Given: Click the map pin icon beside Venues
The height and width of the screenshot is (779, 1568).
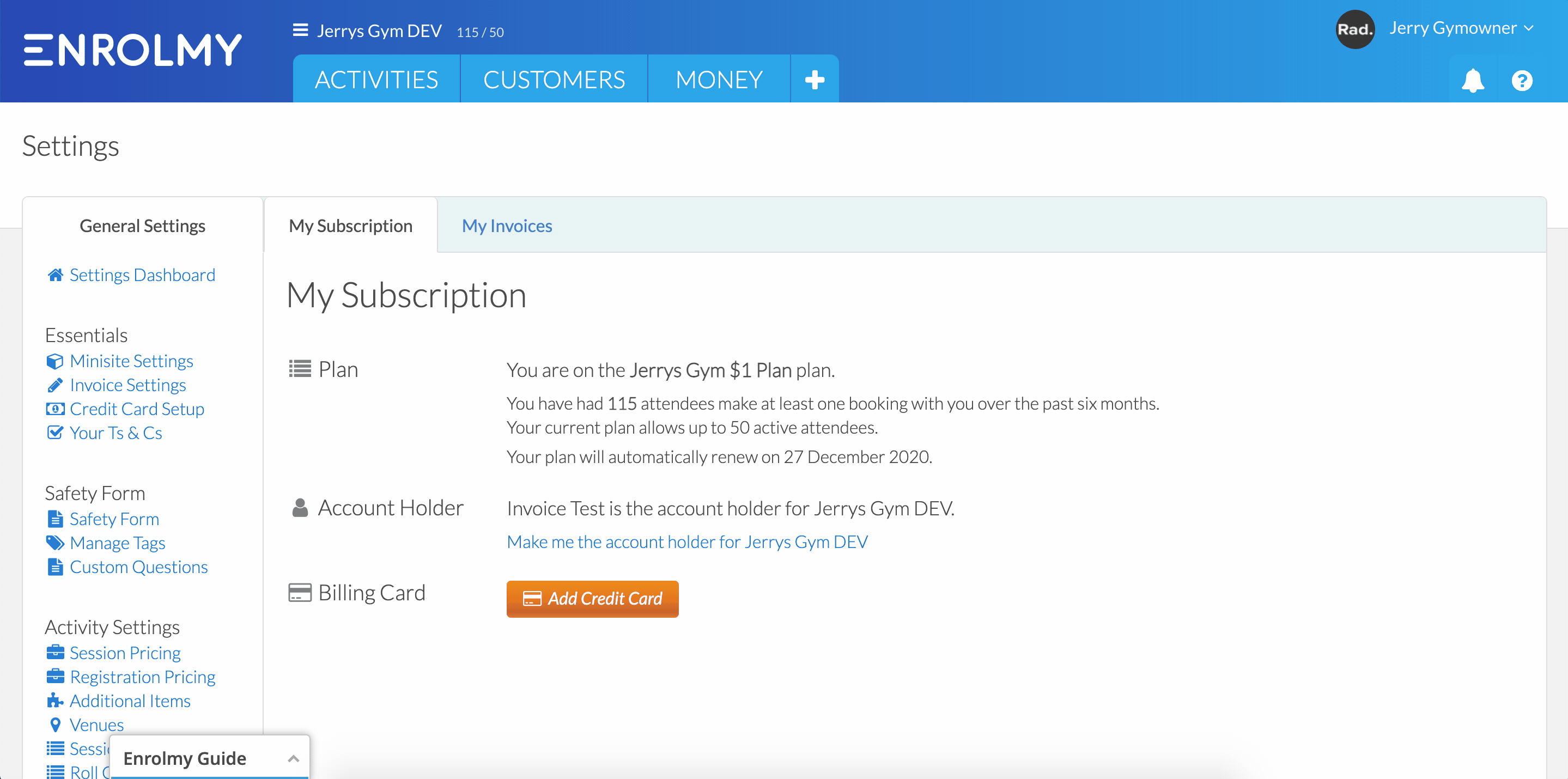Looking at the screenshot, I should (x=55, y=724).
